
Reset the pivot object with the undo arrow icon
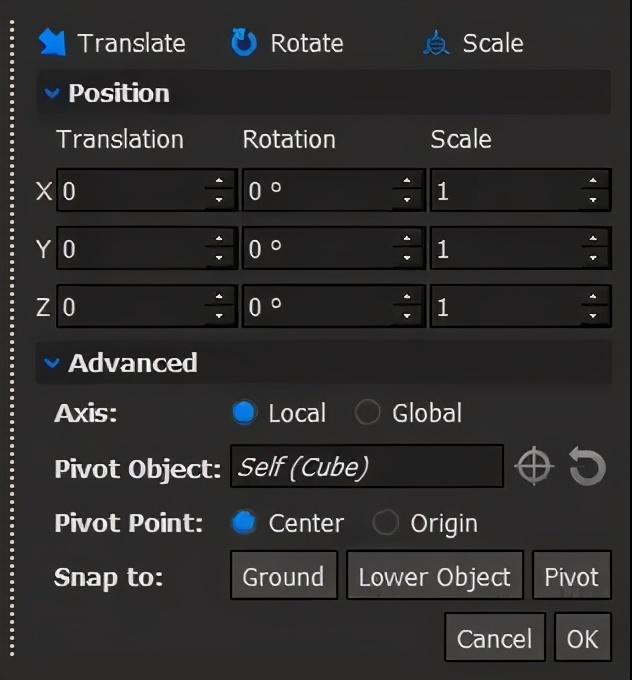(x=587, y=467)
